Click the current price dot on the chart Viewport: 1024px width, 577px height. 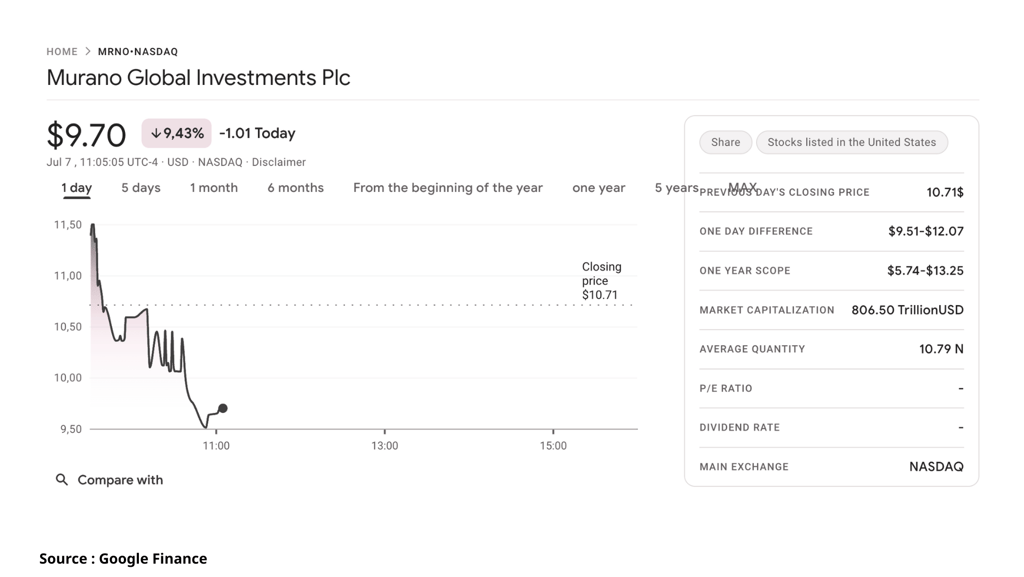tap(223, 409)
